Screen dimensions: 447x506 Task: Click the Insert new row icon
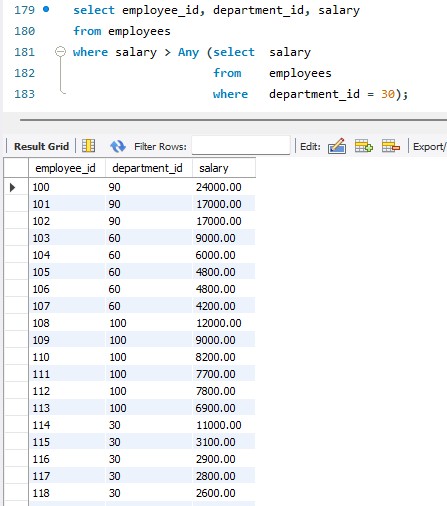click(x=363, y=146)
